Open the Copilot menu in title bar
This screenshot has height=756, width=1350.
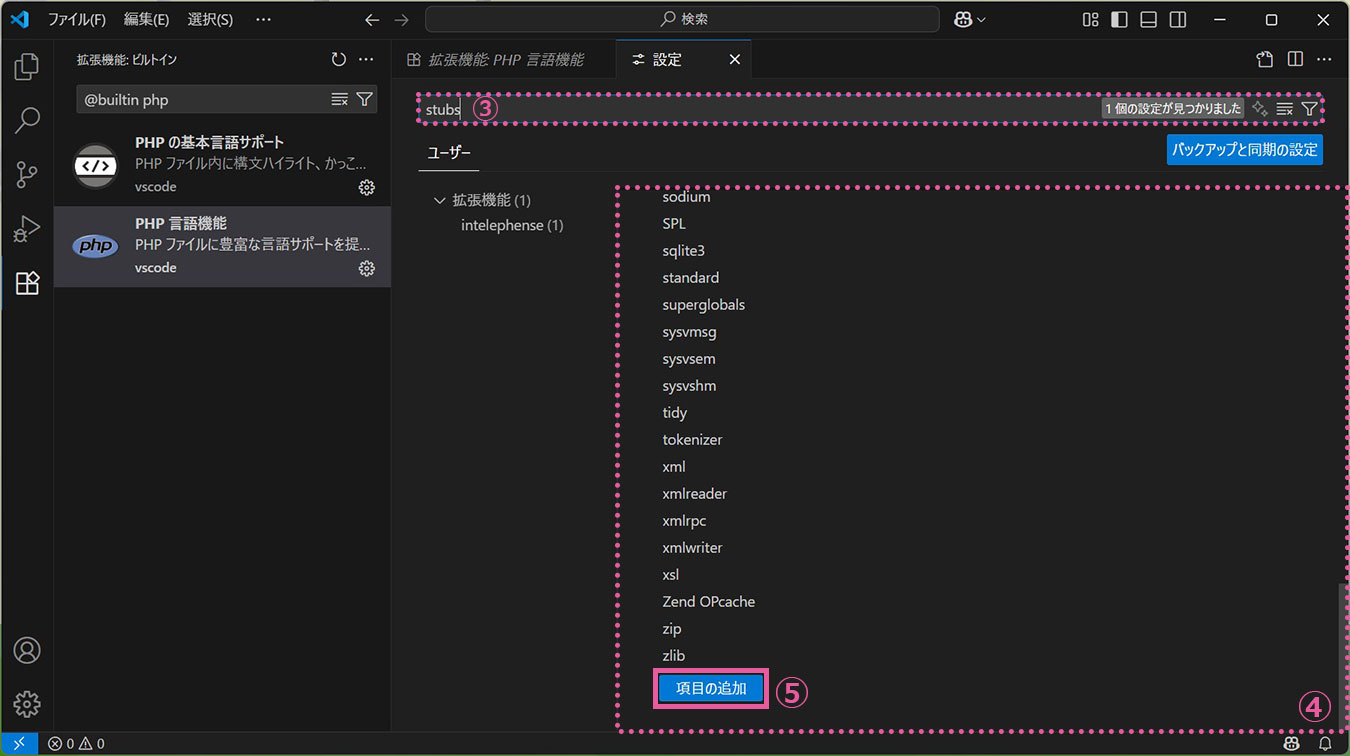tap(970, 20)
